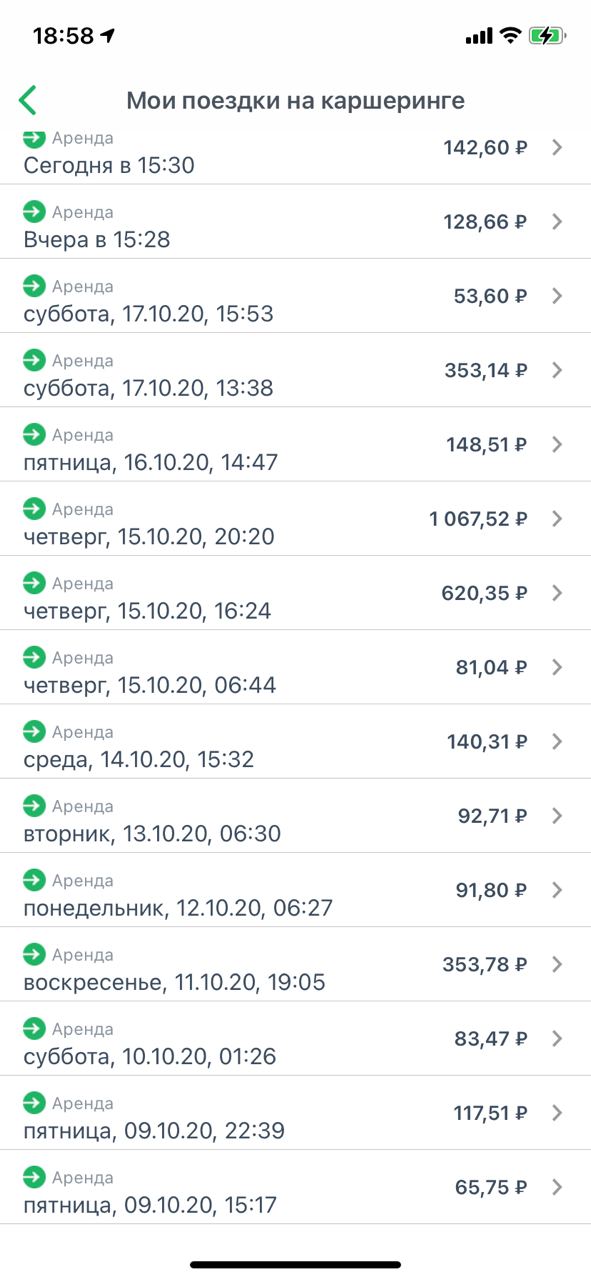Image resolution: width=591 pixels, height=1280 pixels.
Task: Expand the 1 067,52 ₽ trip with its chevron
Action: point(558,518)
